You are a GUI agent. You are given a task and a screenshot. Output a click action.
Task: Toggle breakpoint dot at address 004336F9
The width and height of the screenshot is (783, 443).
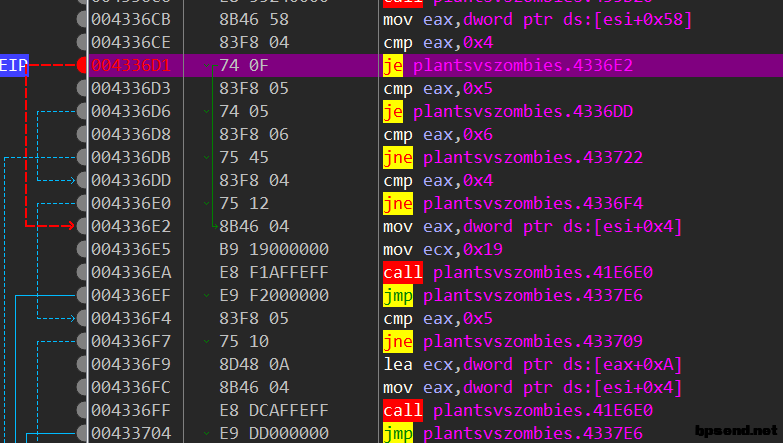pyautogui.click(x=82, y=364)
